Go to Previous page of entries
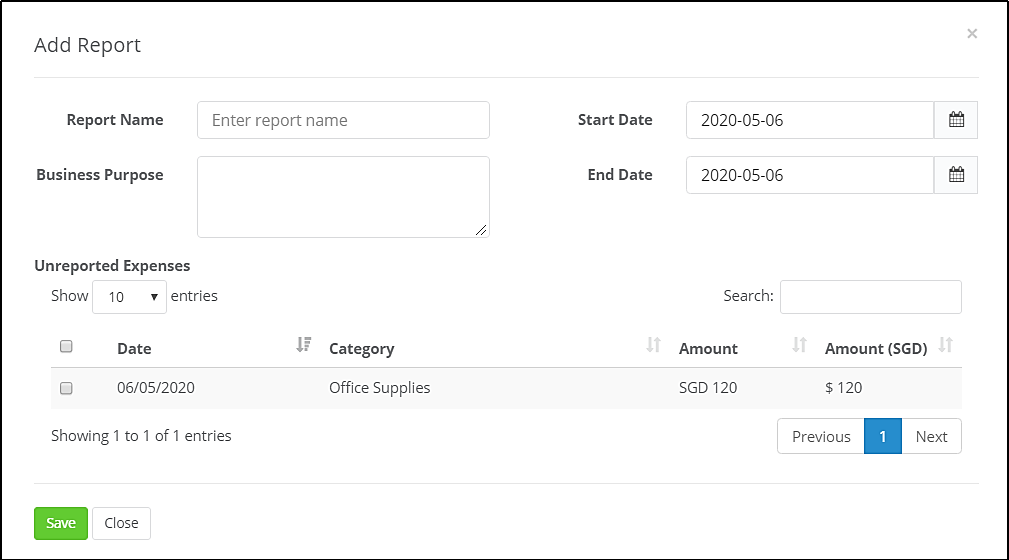1009x560 pixels. [821, 436]
